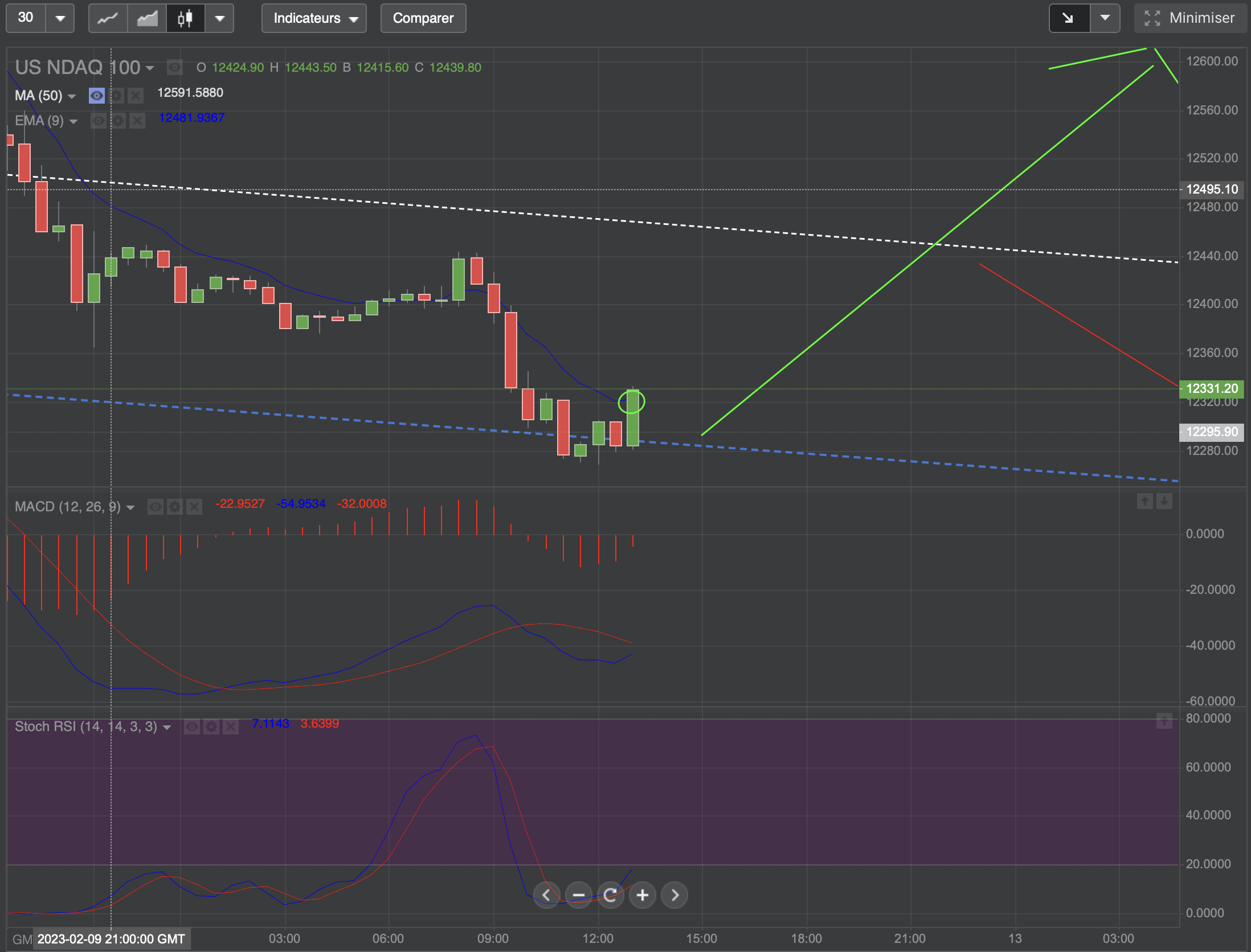Click the Comparer button

tap(423, 18)
